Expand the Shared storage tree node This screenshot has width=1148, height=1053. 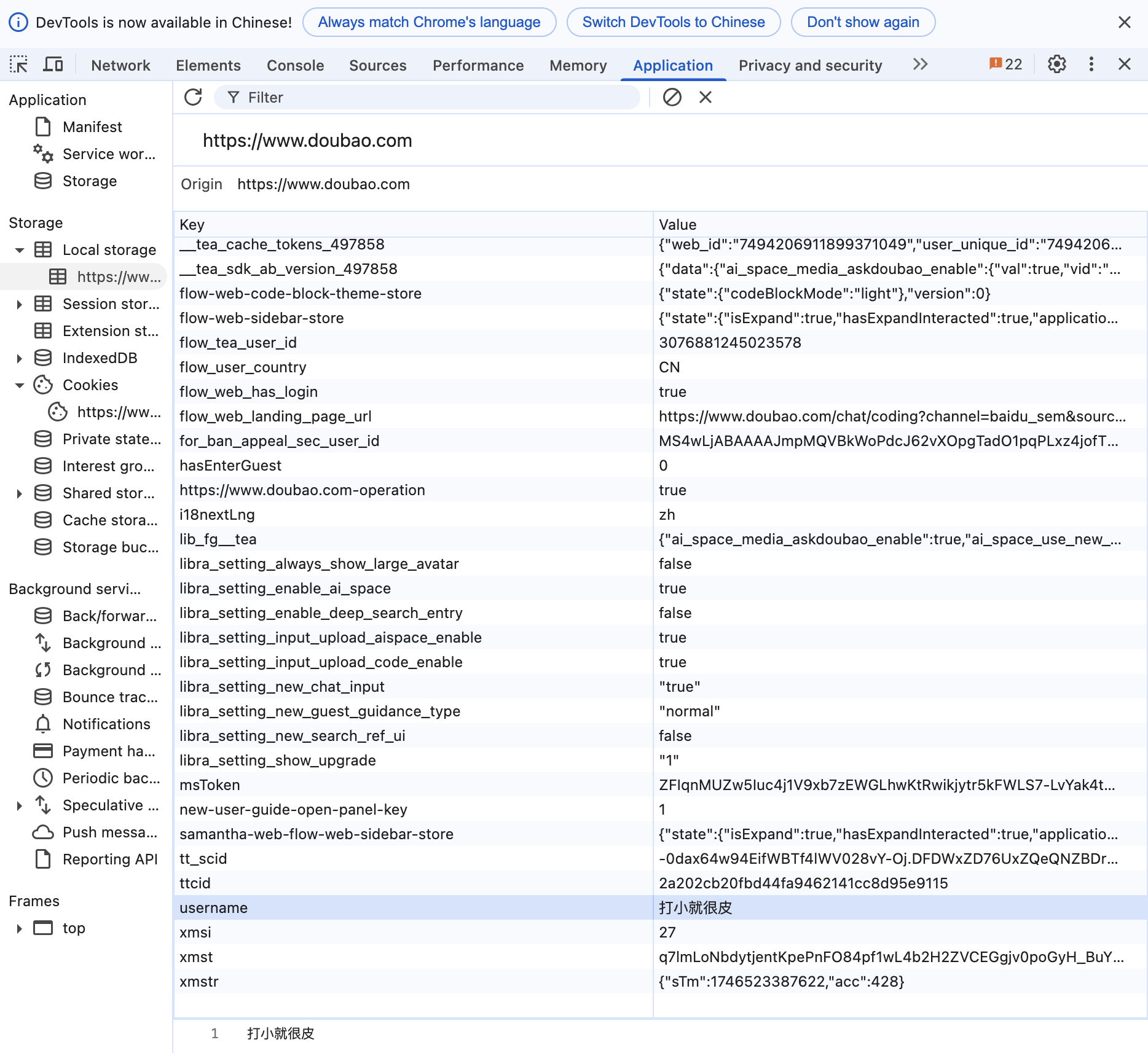pyautogui.click(x=20, y=493)
